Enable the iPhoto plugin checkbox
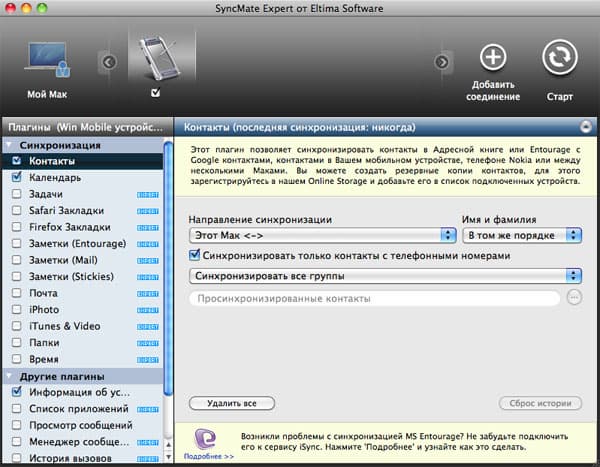 click(x=16, y=309)
